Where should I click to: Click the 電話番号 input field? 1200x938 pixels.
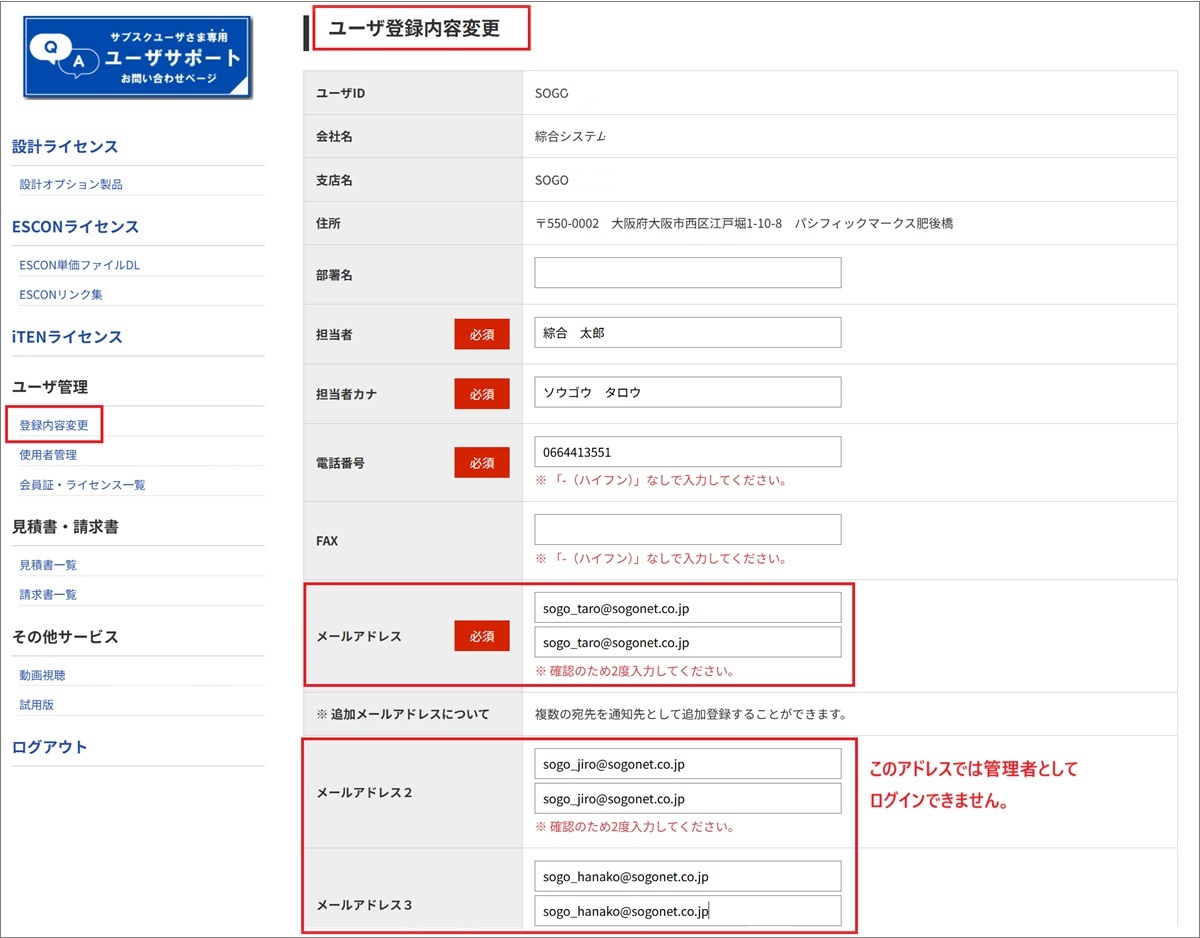[687, 452]
